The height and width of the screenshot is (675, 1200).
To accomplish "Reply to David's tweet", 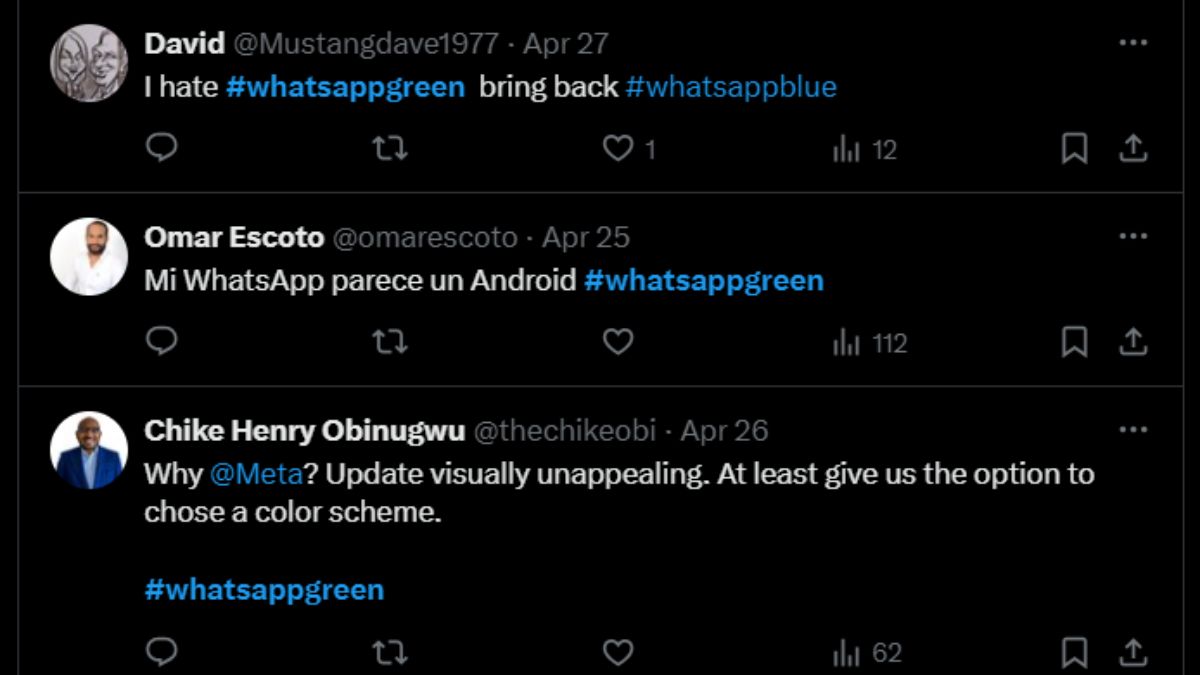I will (161, 149).
